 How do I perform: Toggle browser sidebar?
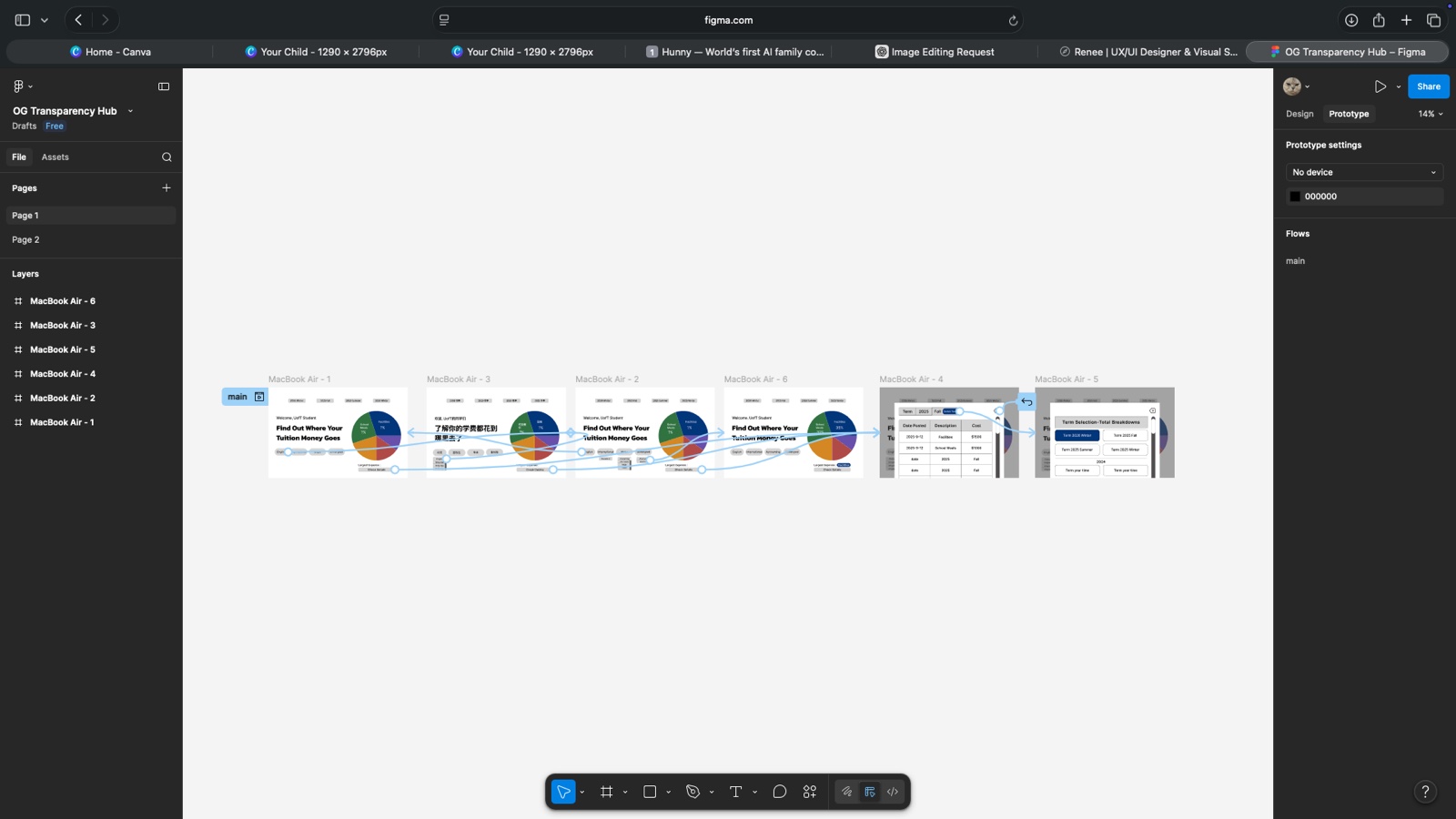(23, 20)
